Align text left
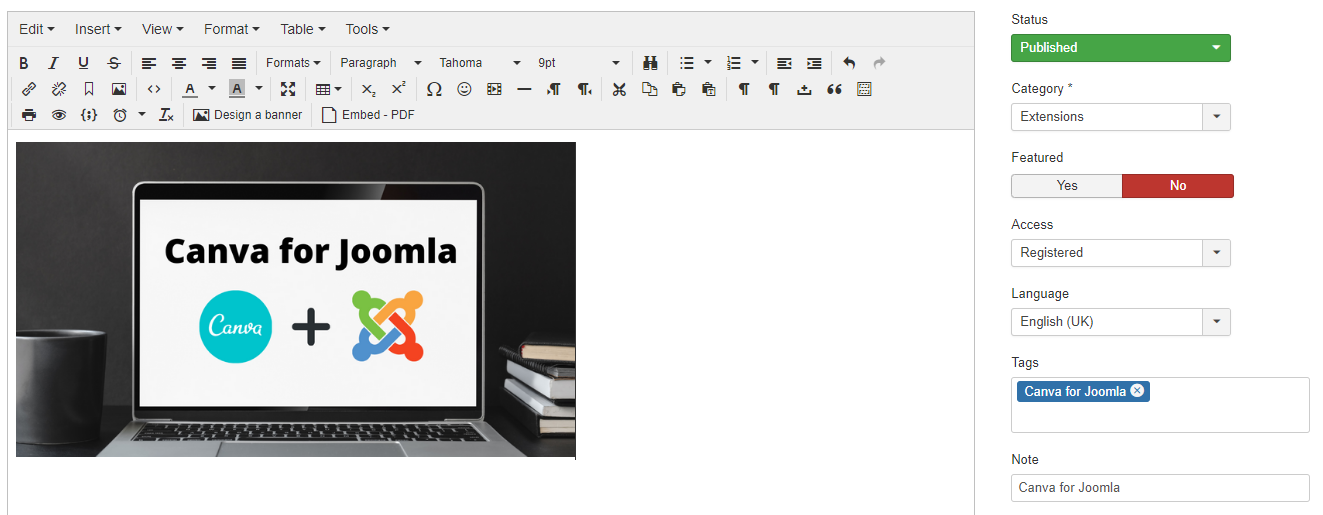Viewport: 1323px width, 515px height. click(x=149, y=63)
